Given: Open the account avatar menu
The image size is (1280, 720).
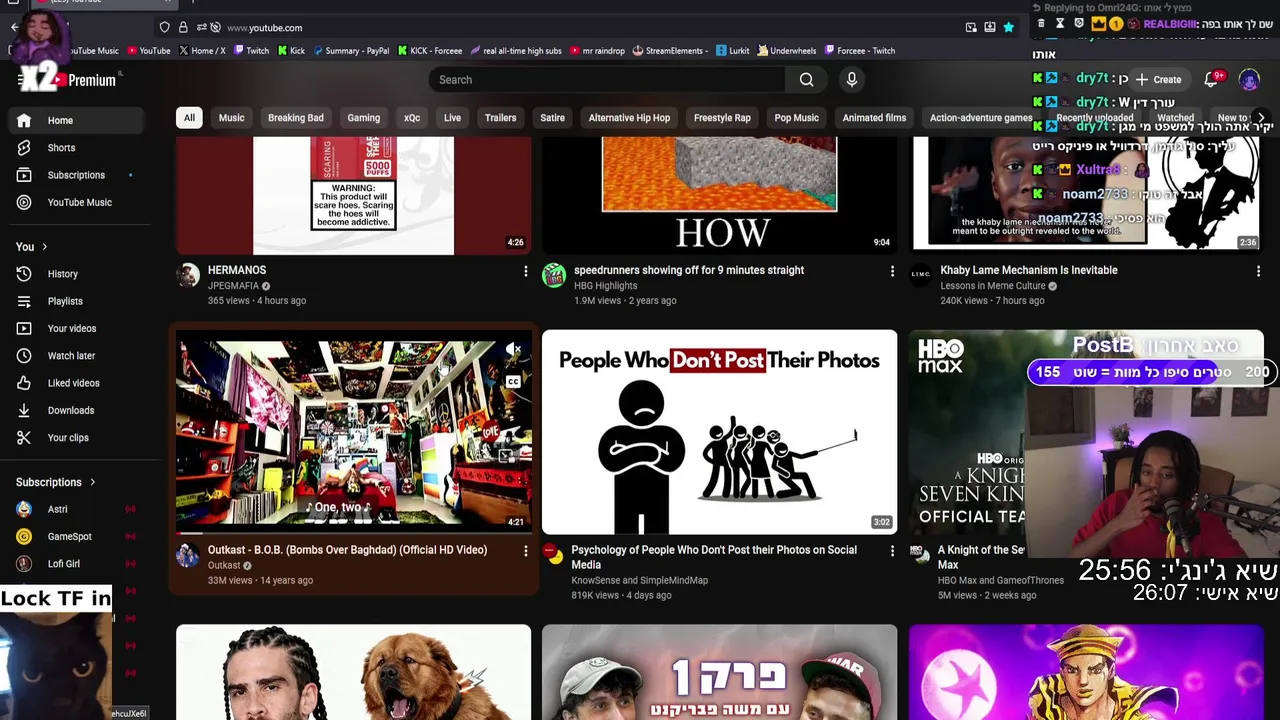Looking at the screenshot, I should (1249, 79).
